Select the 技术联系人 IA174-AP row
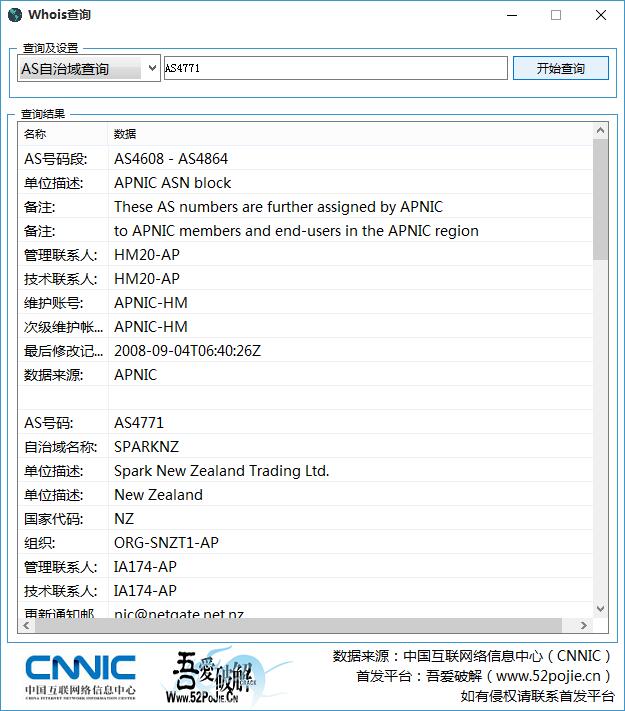This screenshot has height=711, width=625. pyautogui.click(x=305, y=591)
